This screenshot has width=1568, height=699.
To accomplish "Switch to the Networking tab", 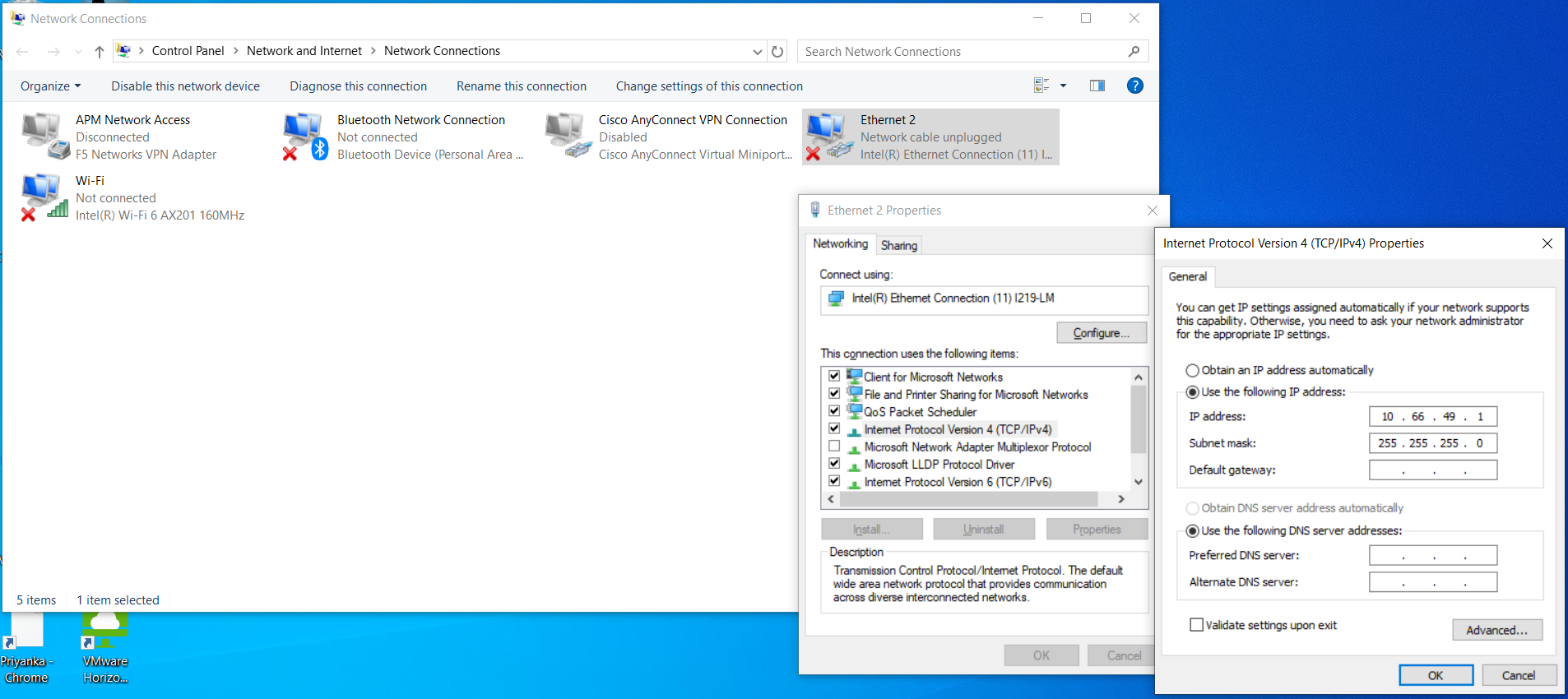I will (840, 244).
